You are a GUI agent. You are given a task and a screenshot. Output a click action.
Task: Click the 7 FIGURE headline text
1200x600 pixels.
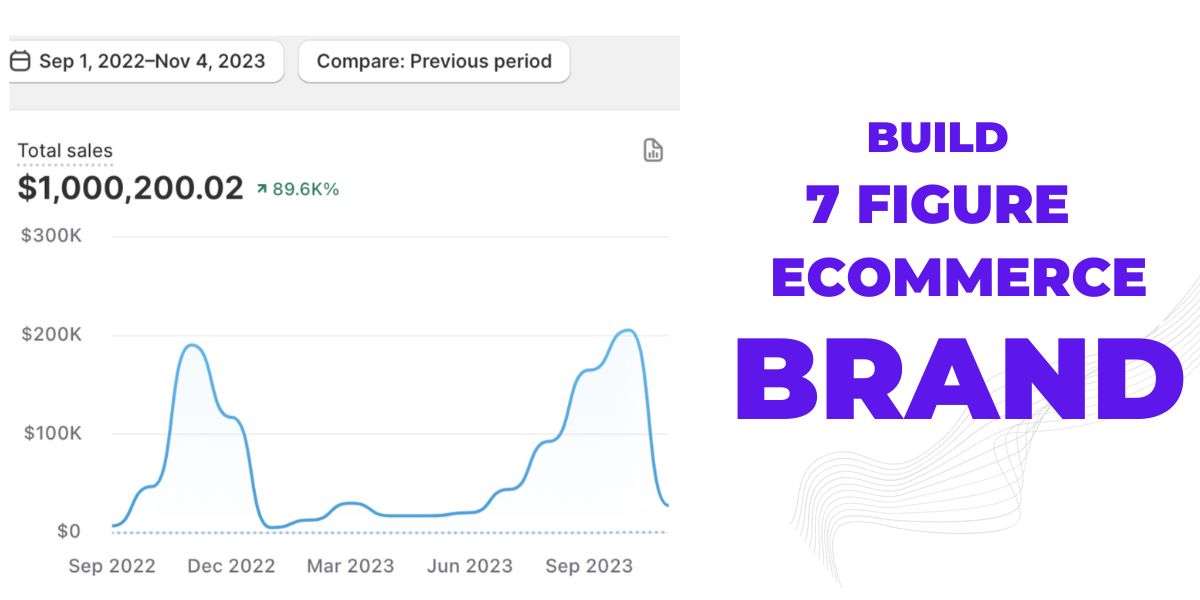(x=938, y=206)
